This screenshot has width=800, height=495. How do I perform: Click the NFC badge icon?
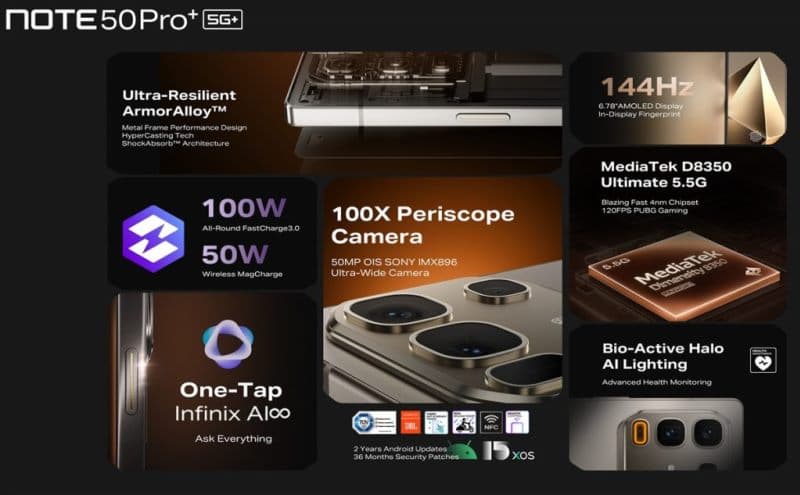pos(491,423)
